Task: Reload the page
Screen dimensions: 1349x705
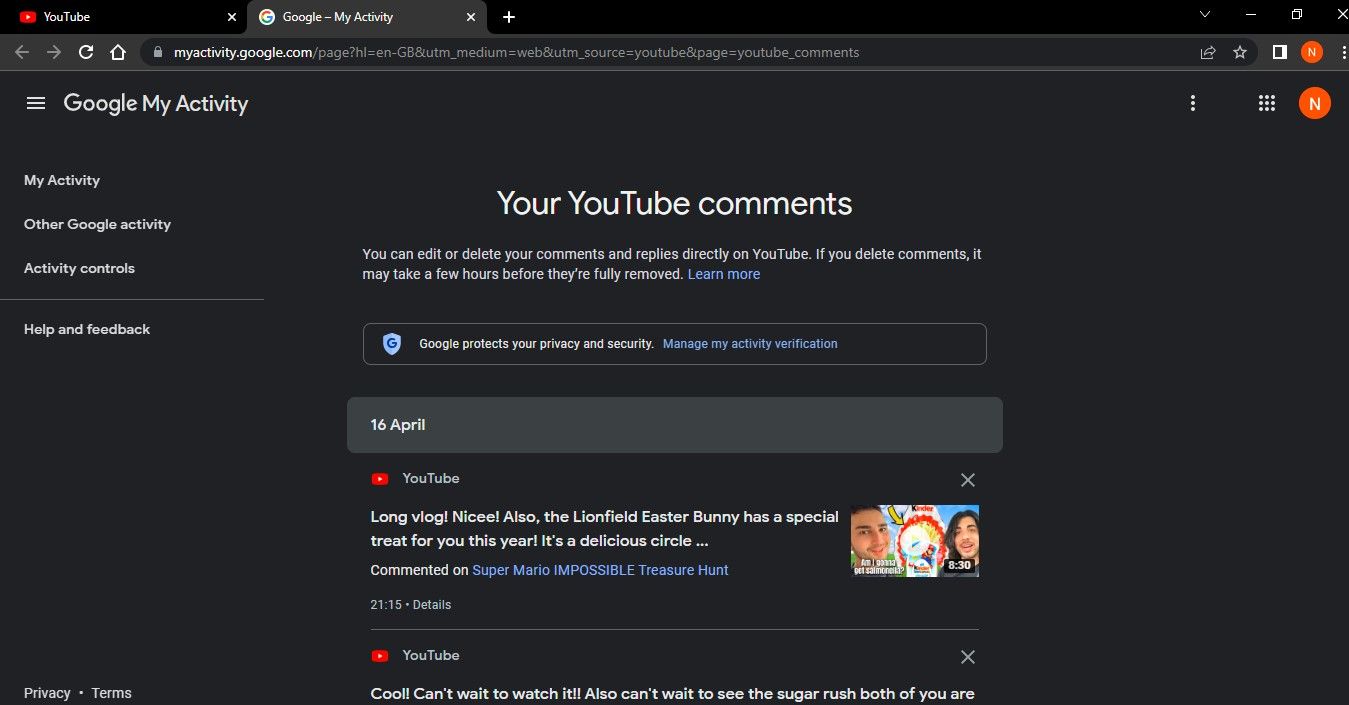Action: 86,52
